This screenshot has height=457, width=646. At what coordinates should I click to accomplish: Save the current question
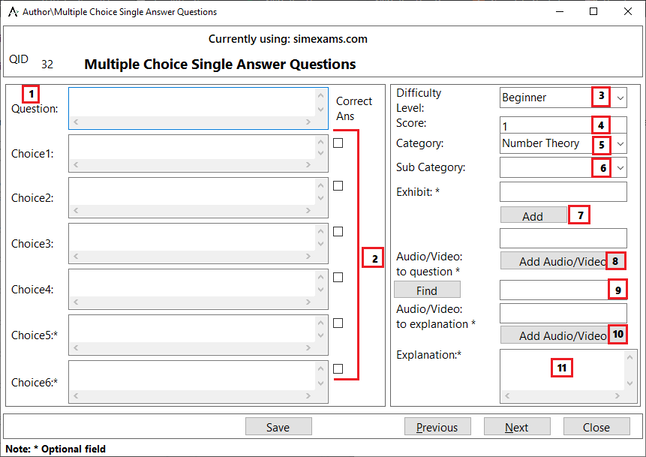(x=278, y=427)
